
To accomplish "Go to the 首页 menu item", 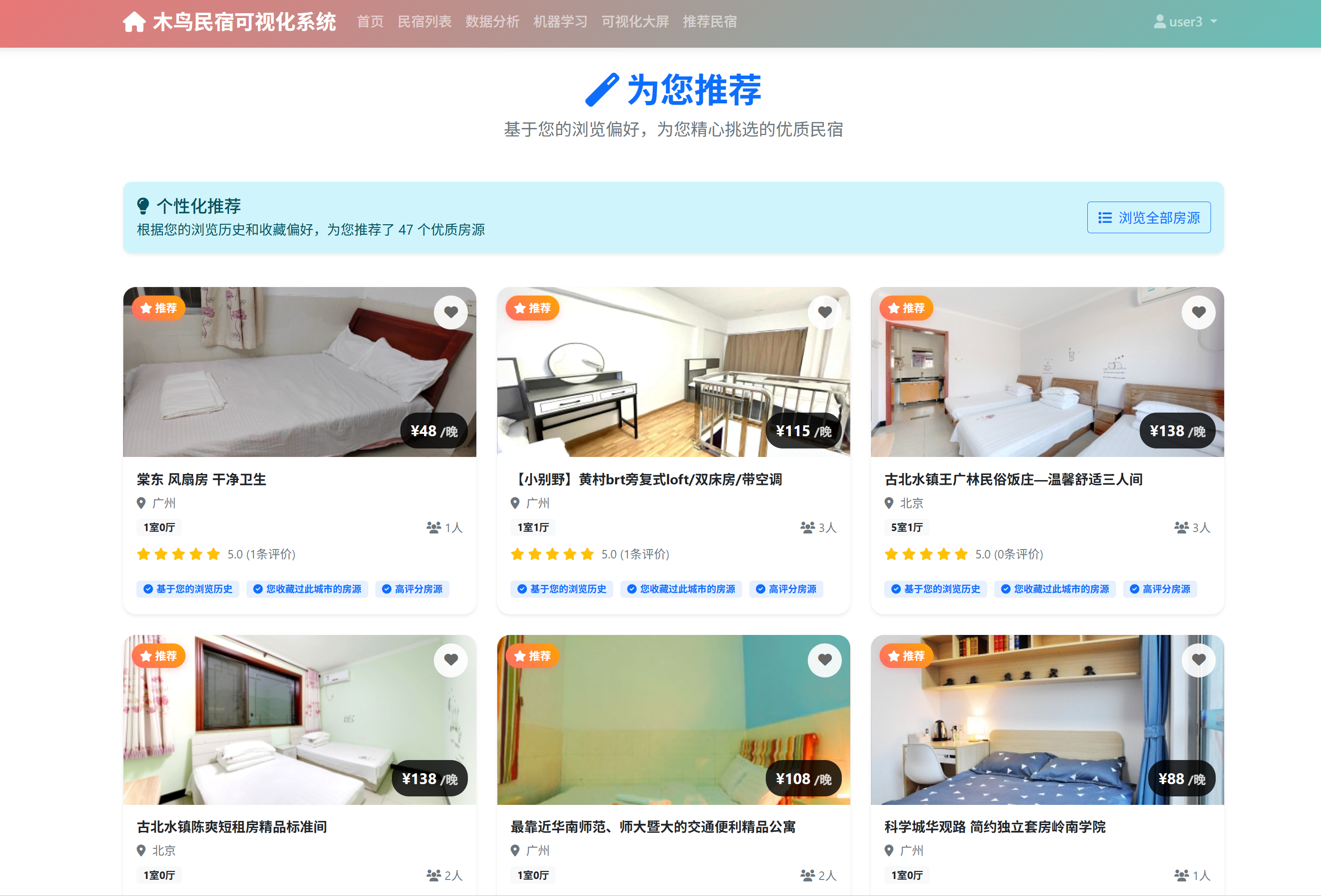I will pos(370,22).
